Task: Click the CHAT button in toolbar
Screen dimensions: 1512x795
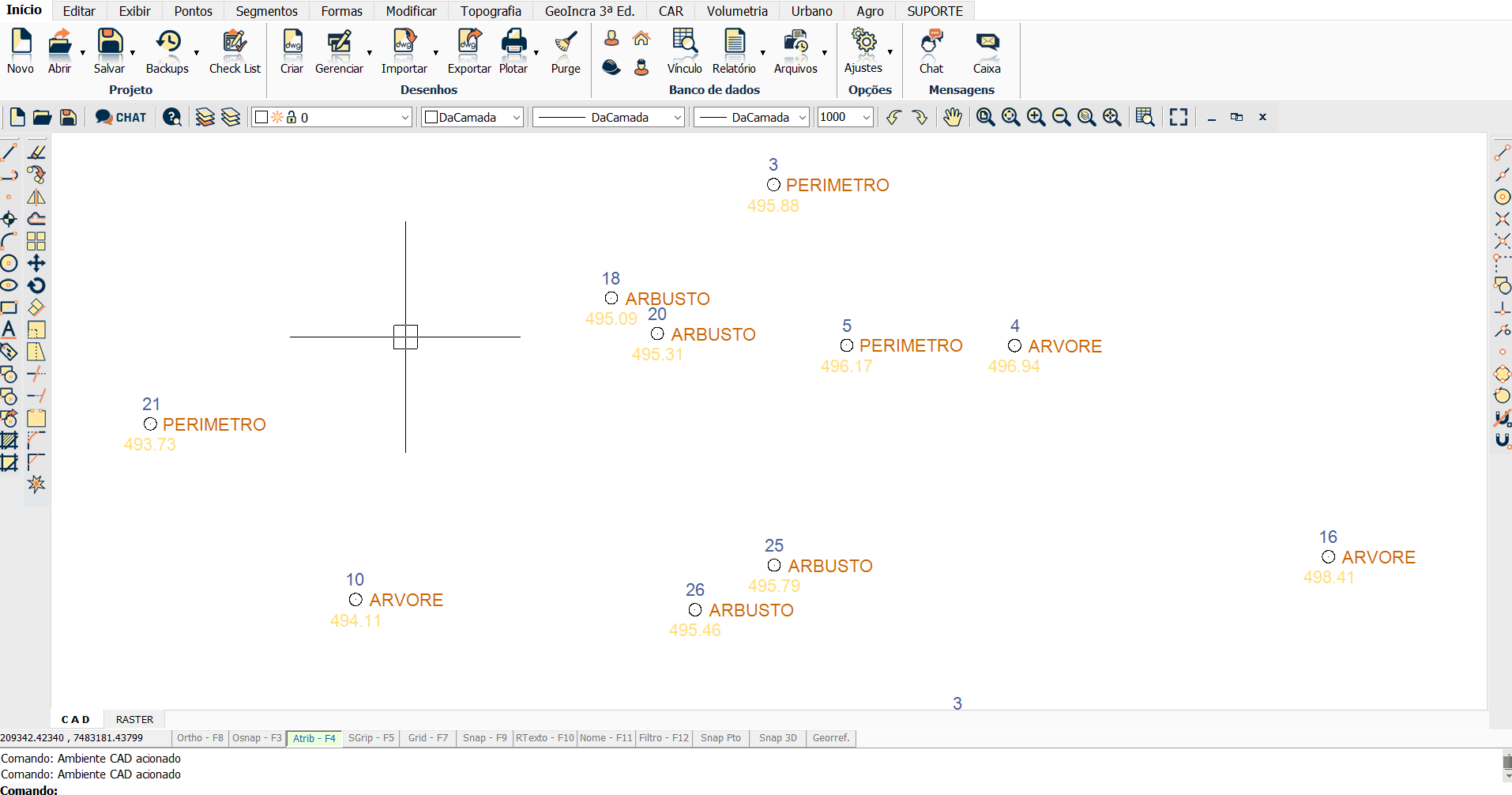Action: pos(121,118)
